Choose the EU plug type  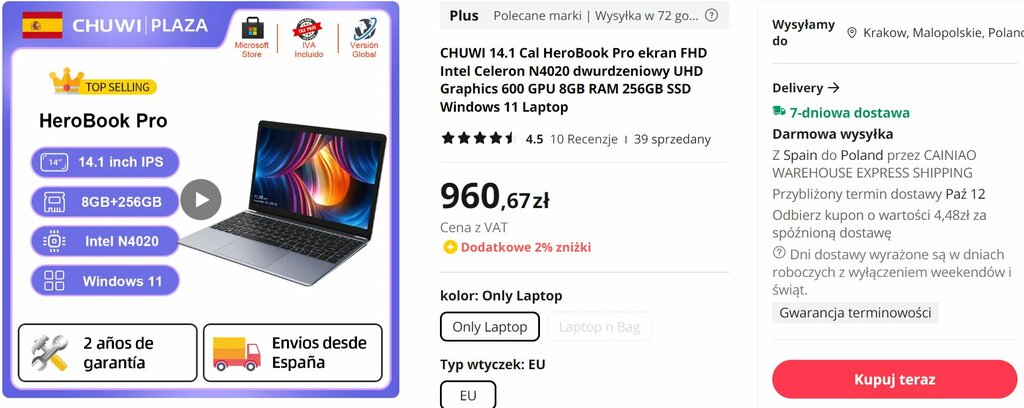pyautogui.click(x=468, y=396)
